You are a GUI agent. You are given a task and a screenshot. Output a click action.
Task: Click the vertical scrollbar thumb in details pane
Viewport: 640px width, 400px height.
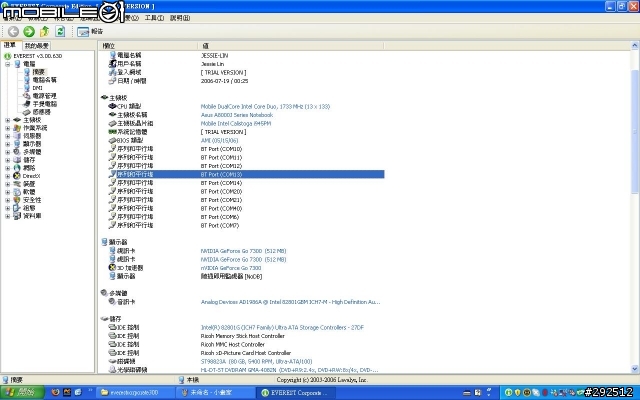click(x=635, y=131)
